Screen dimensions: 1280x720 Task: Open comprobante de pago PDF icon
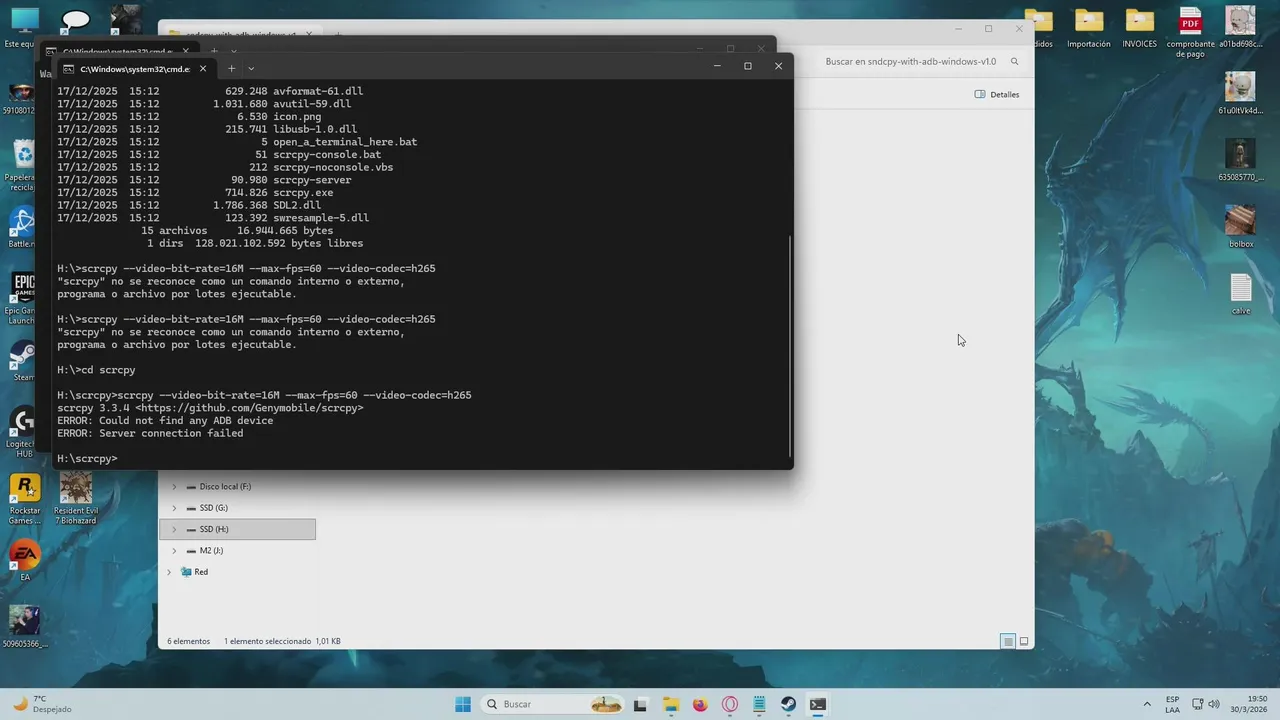[x=1190, y=33]
